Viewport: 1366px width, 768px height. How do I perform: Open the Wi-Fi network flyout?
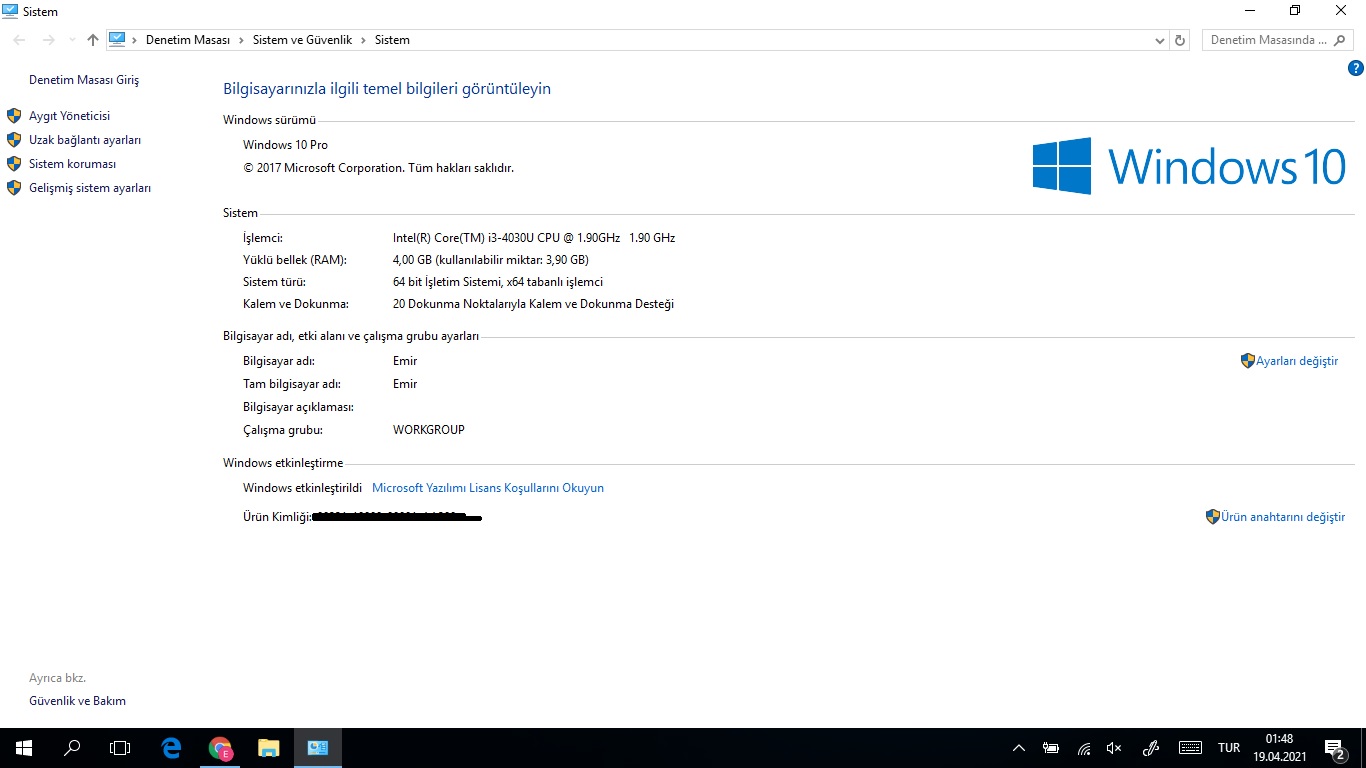1084,748
